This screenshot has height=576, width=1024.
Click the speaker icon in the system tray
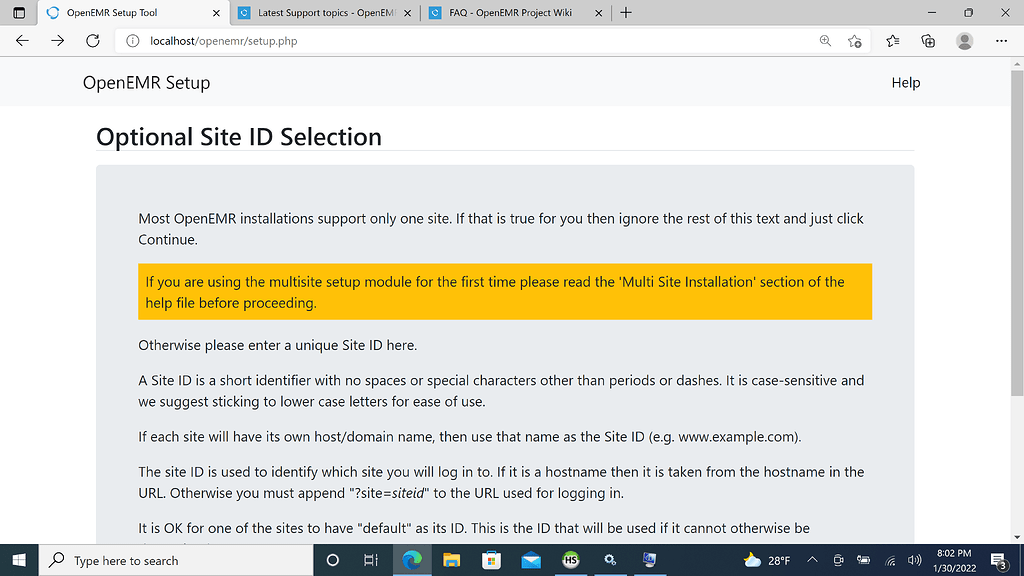(913, 560)
